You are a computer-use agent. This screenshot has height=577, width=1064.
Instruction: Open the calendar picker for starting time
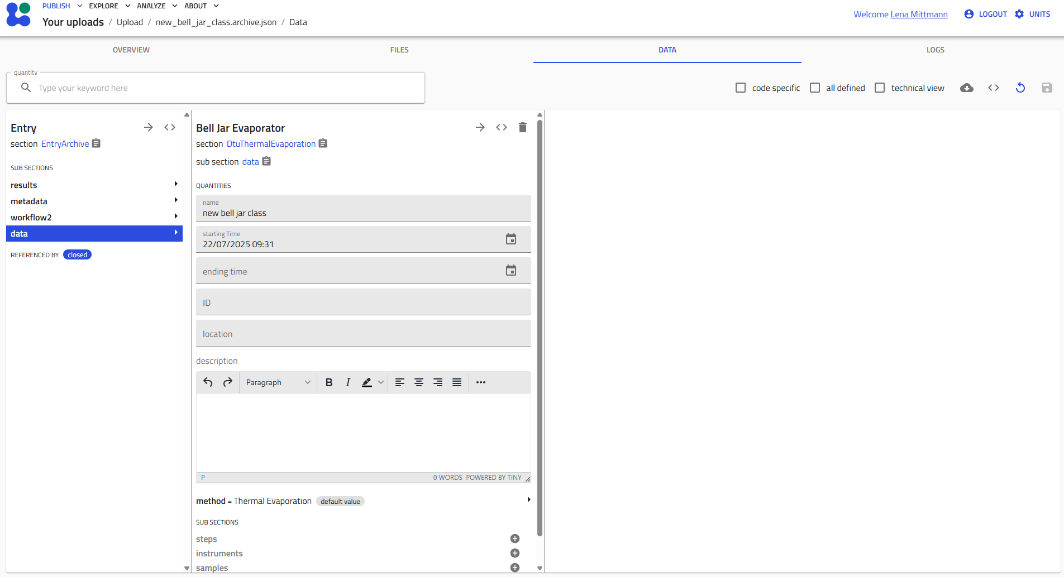point(511,240)
